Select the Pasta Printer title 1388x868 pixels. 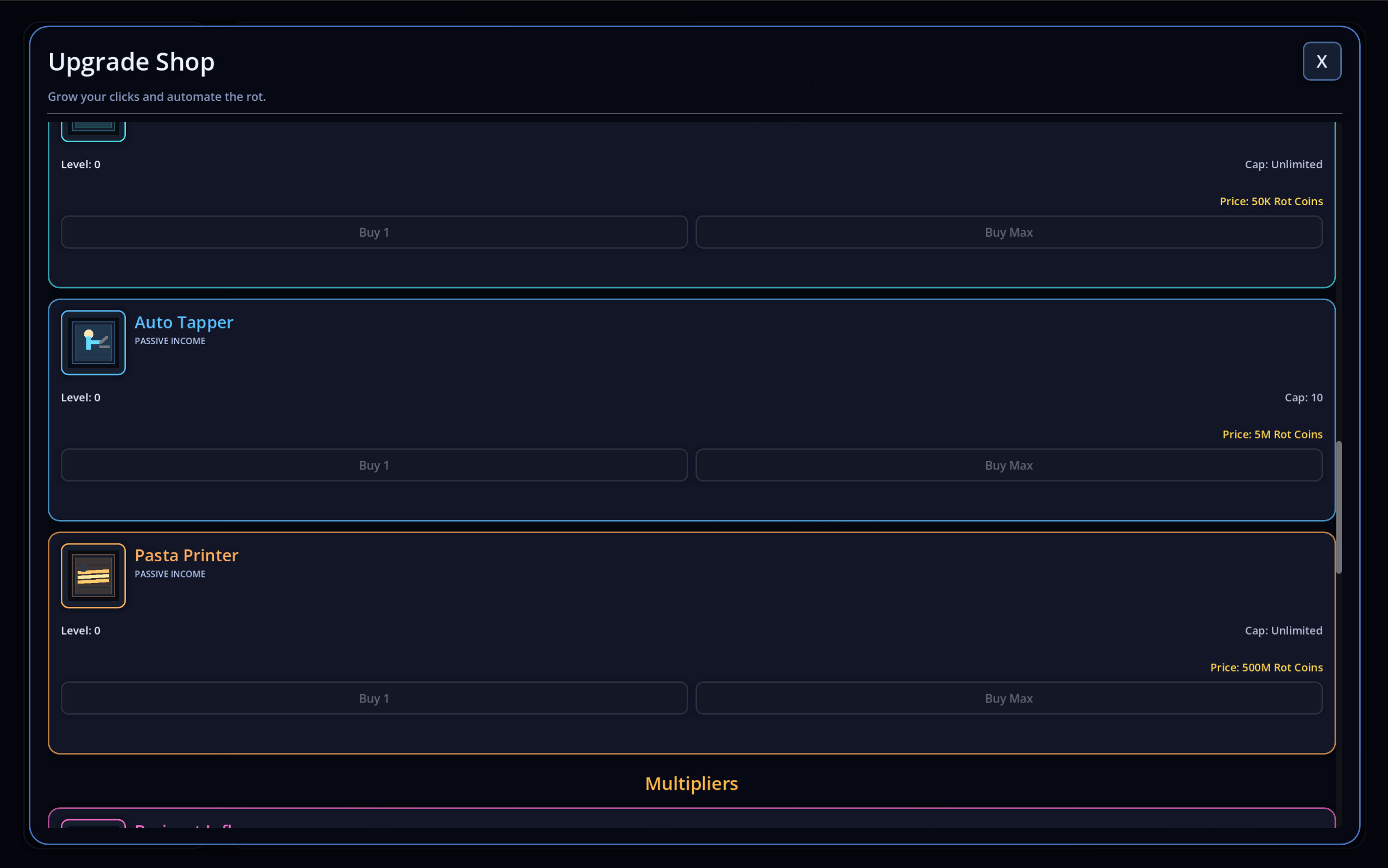187,555
